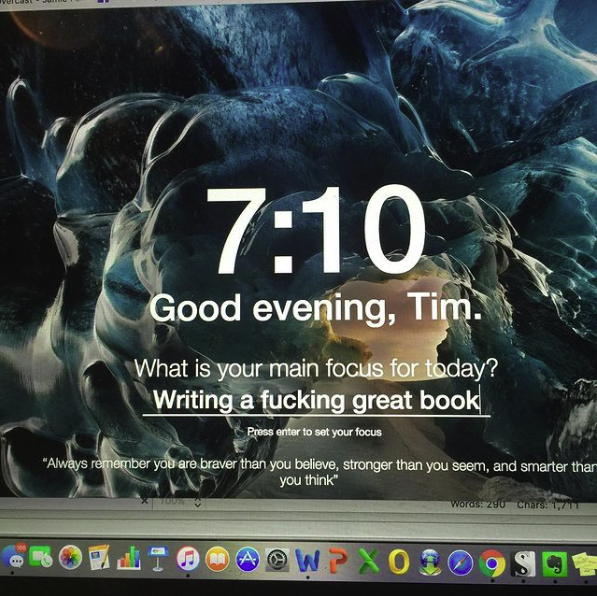Click the 'Press enter to set your focus' hint
The height and width of the screenshot is (596, 597).
pos(314,432)
